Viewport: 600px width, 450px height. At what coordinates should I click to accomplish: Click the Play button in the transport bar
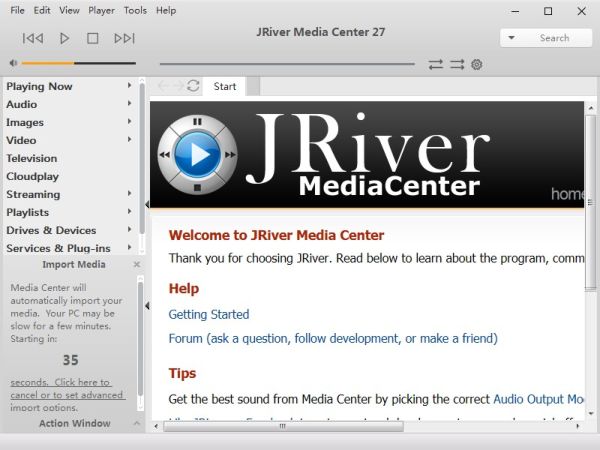click(x=64, y=38)
